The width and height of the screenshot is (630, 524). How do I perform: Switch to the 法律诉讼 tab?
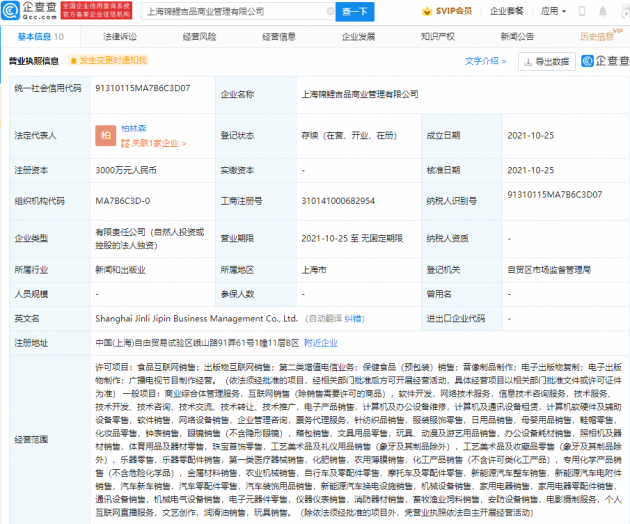119,36
